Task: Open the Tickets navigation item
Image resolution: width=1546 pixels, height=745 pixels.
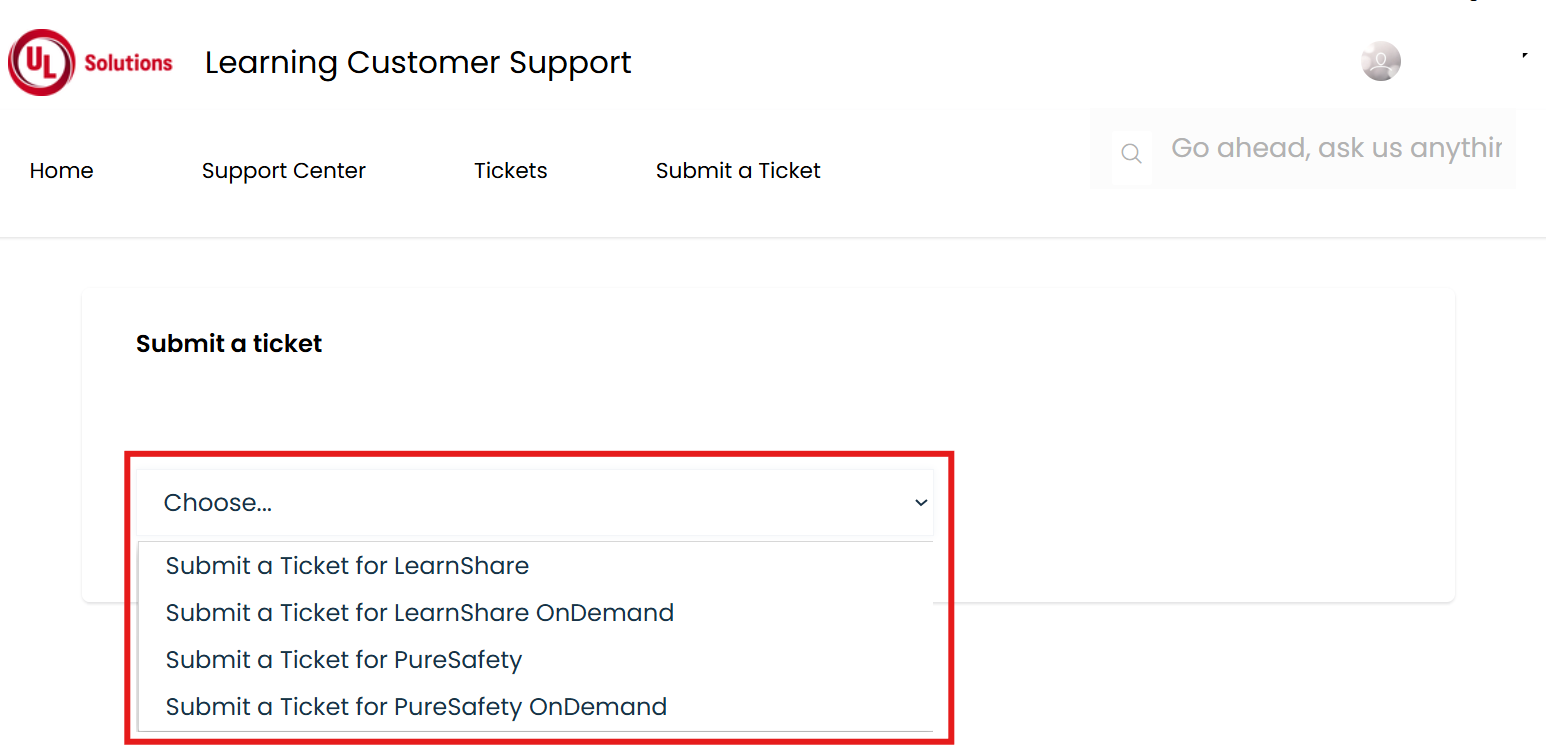Action: 511,171
